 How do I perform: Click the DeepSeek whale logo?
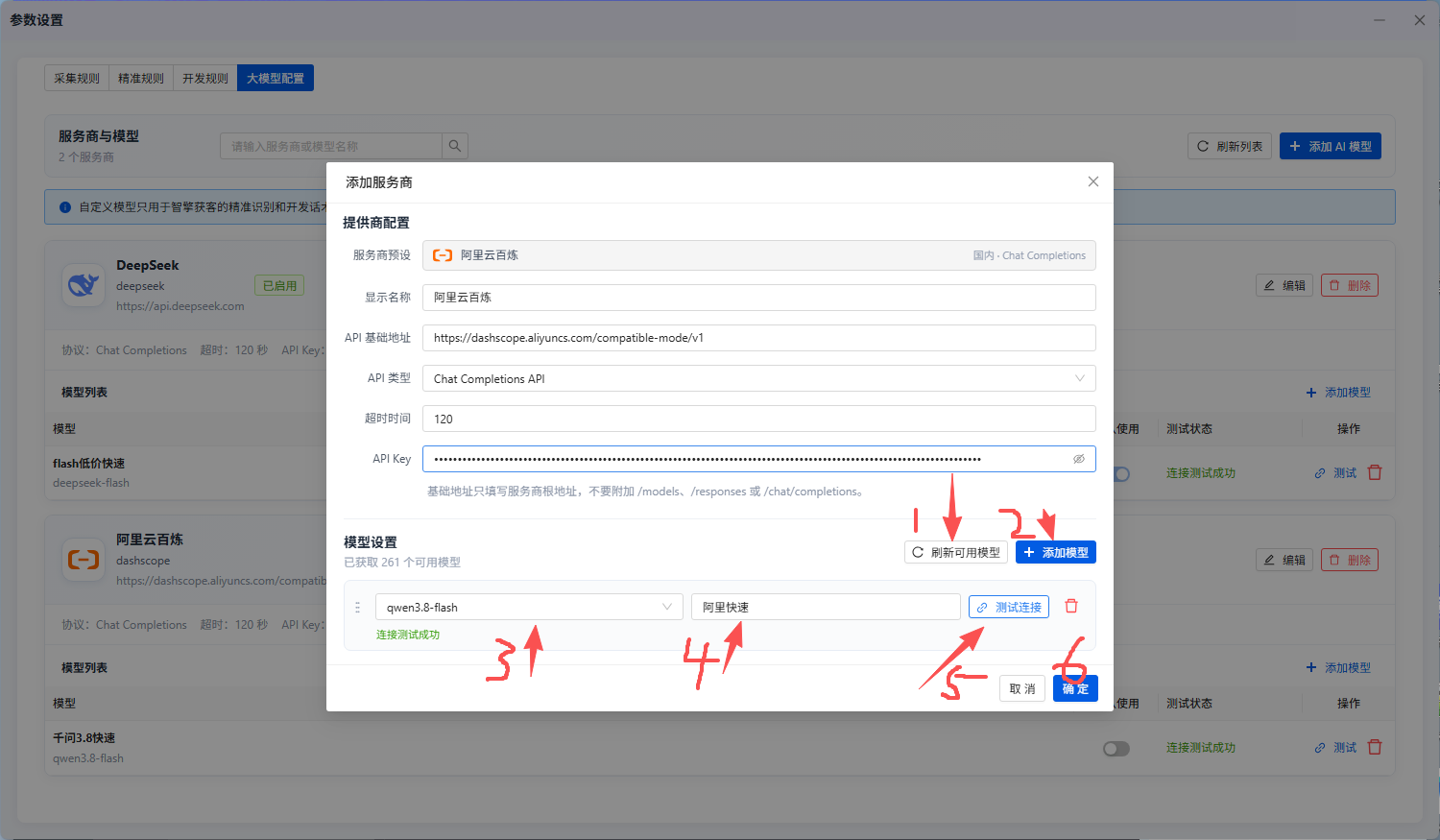point(84,285)
